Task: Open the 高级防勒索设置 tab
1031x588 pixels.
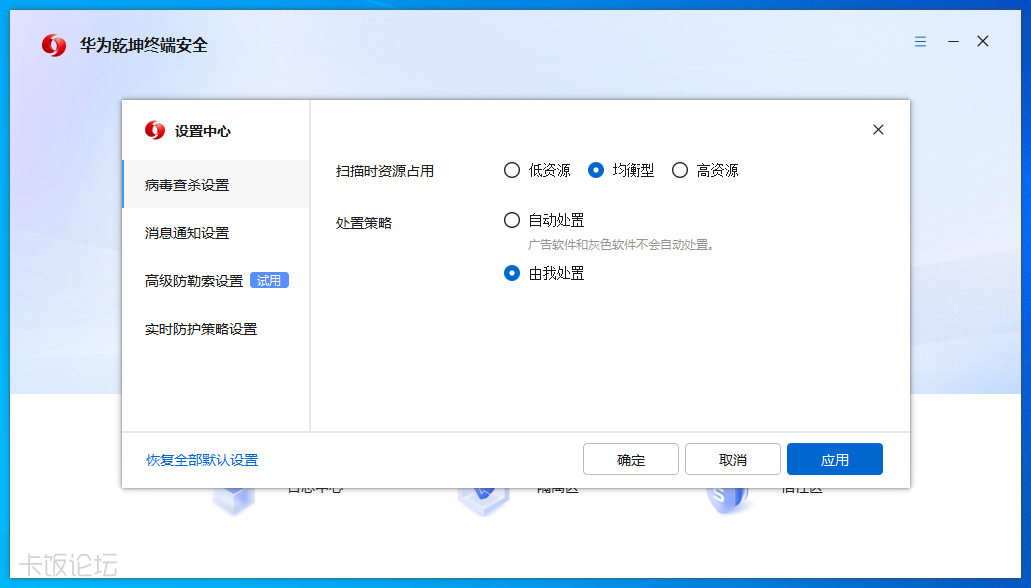Action: pyautogui.click(x=194, y=281)
